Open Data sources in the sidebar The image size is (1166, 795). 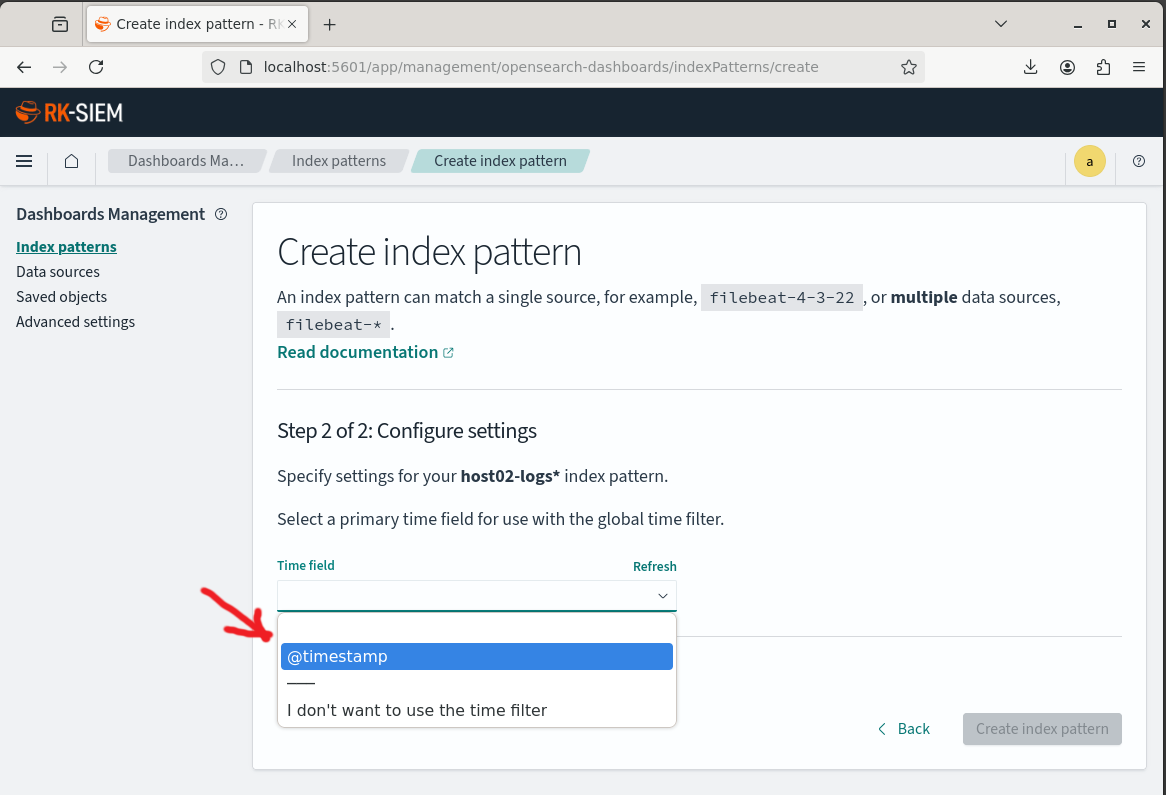pos(58,272)
